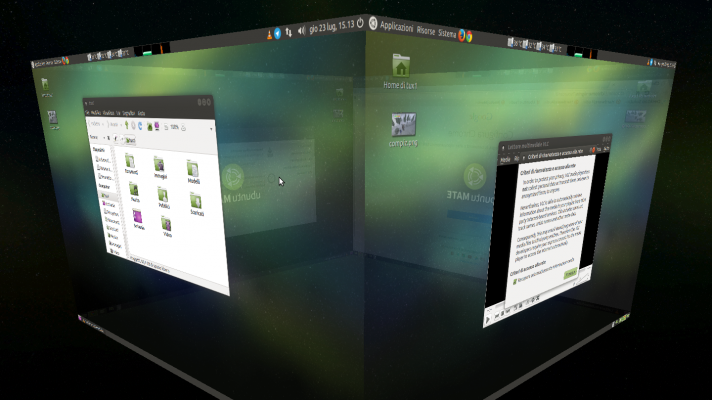
Task: Open the Applicazioni menu
Action: click(396, 27)
